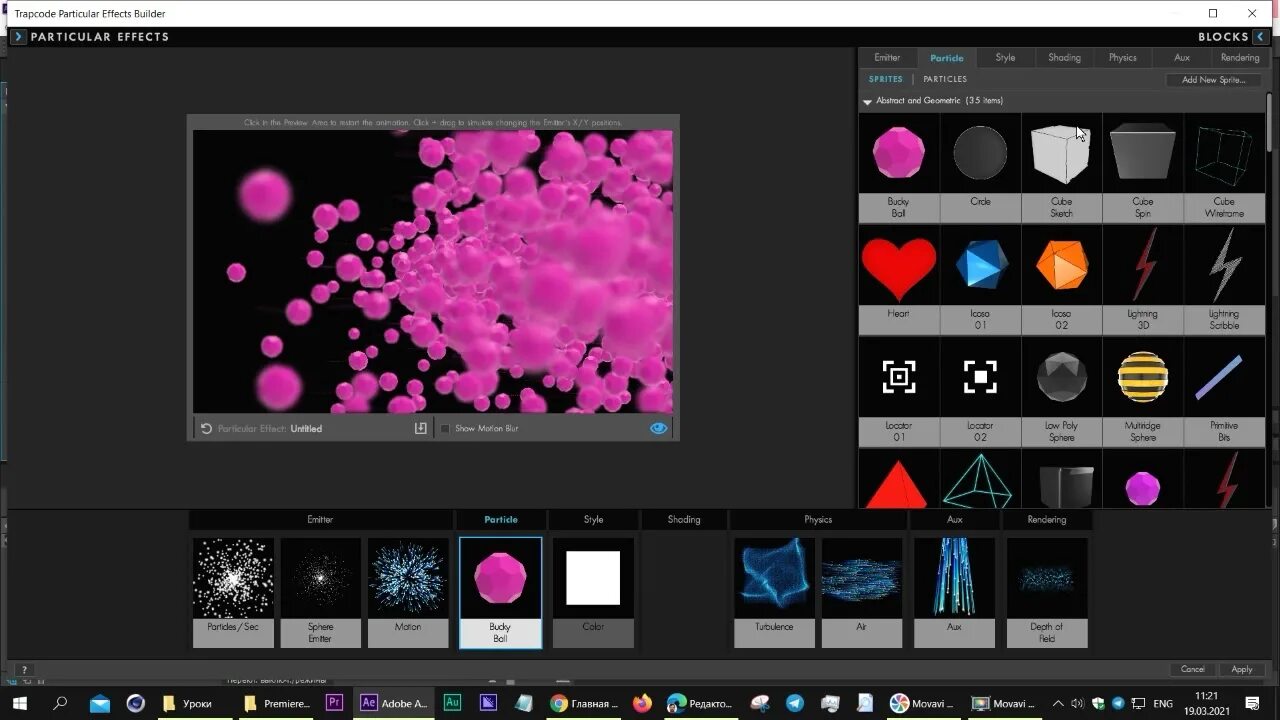Open Adobe Audition from taskbar
Image resolution: width=1280 pixels, height=720 pixels.
pos(452,703)
